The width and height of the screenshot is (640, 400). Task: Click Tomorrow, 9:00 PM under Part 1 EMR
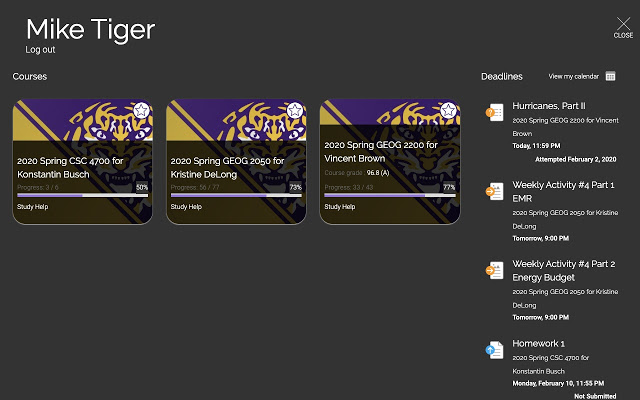(x=540, y=238)
